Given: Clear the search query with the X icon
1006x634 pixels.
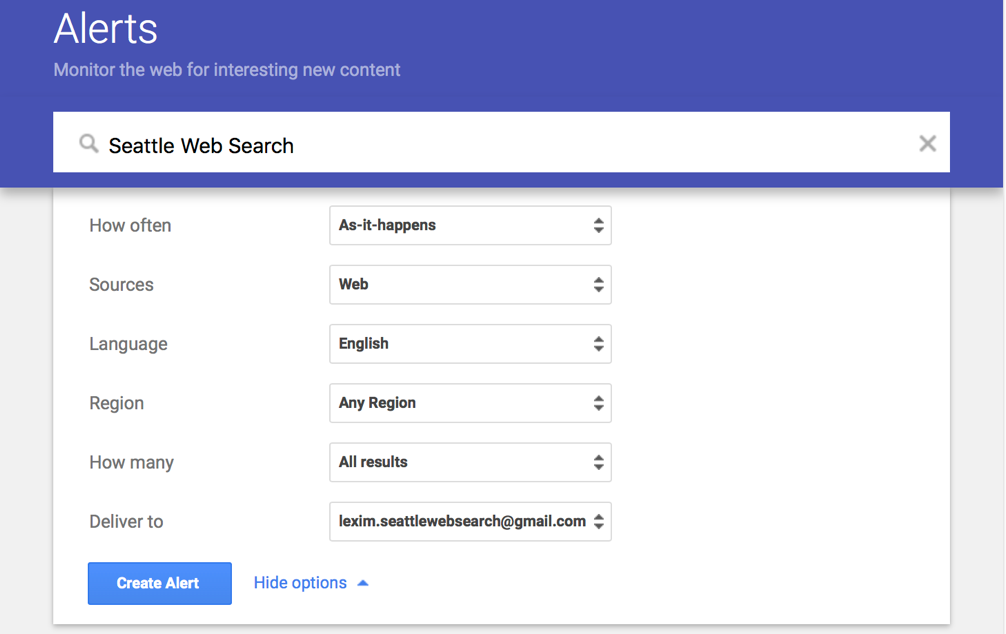Looking at the screenshot, I should (x=927, y=143).
